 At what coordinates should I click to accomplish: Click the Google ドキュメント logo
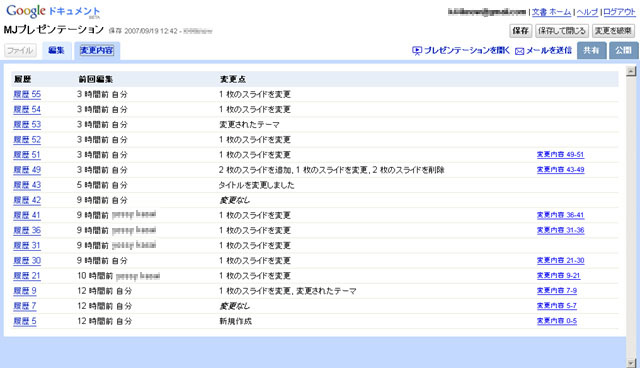pos(53,11)
